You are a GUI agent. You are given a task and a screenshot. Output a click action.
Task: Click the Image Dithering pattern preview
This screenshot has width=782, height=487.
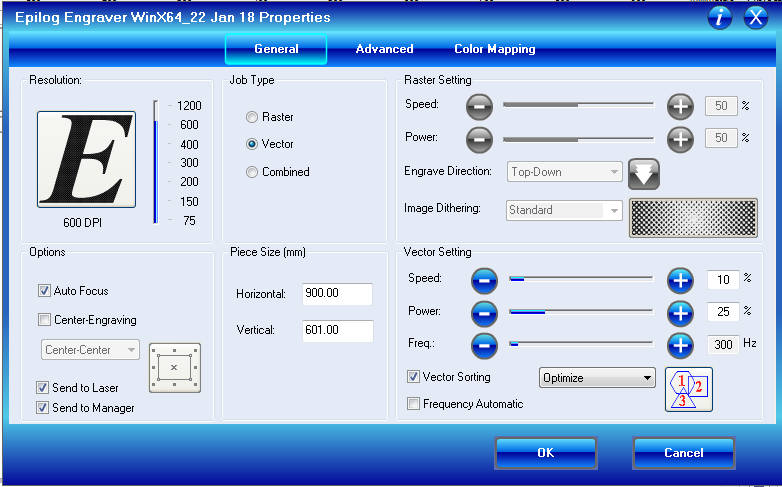[x=693, y=218]
